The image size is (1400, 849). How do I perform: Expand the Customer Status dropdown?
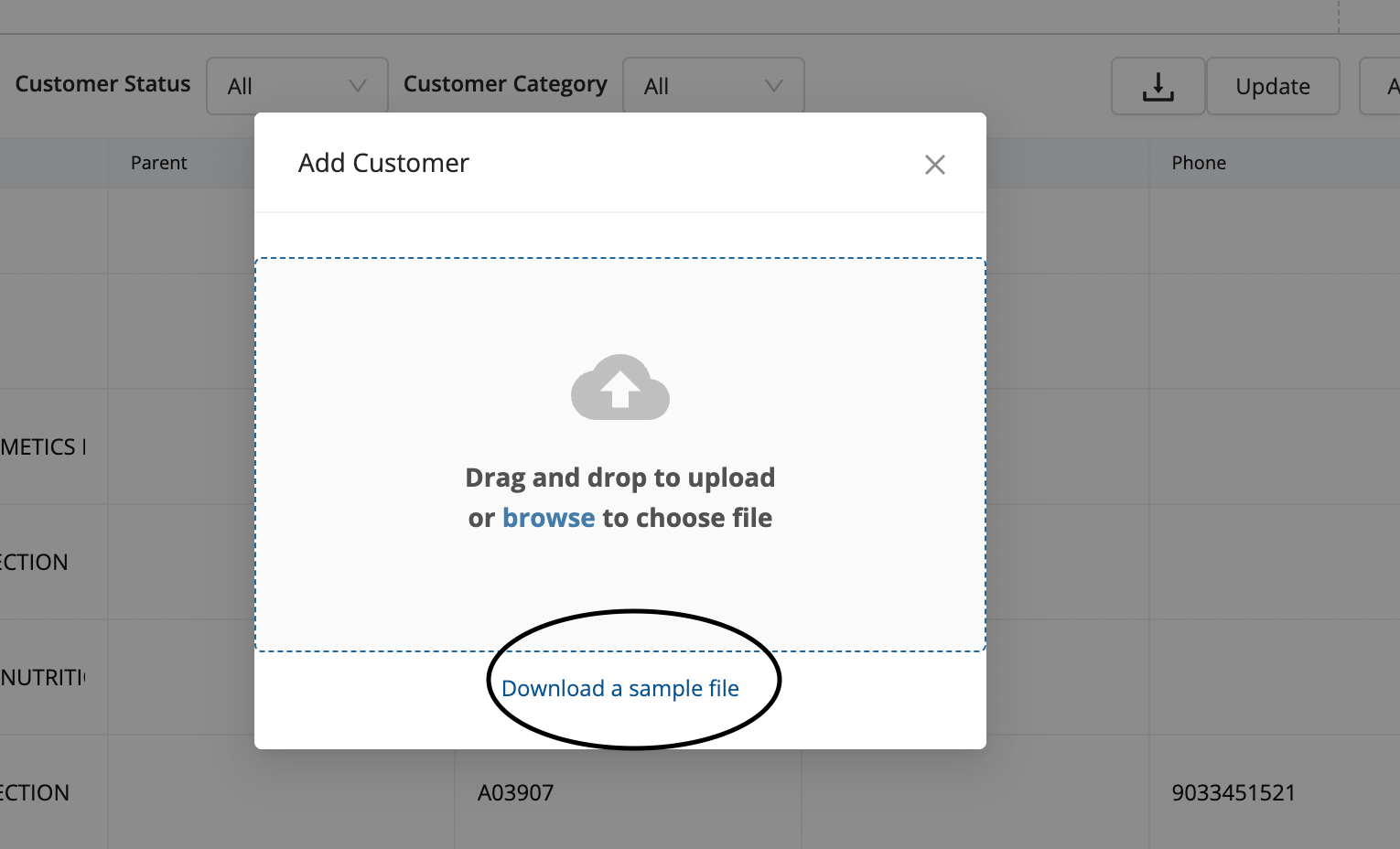(x=297, y=87)
